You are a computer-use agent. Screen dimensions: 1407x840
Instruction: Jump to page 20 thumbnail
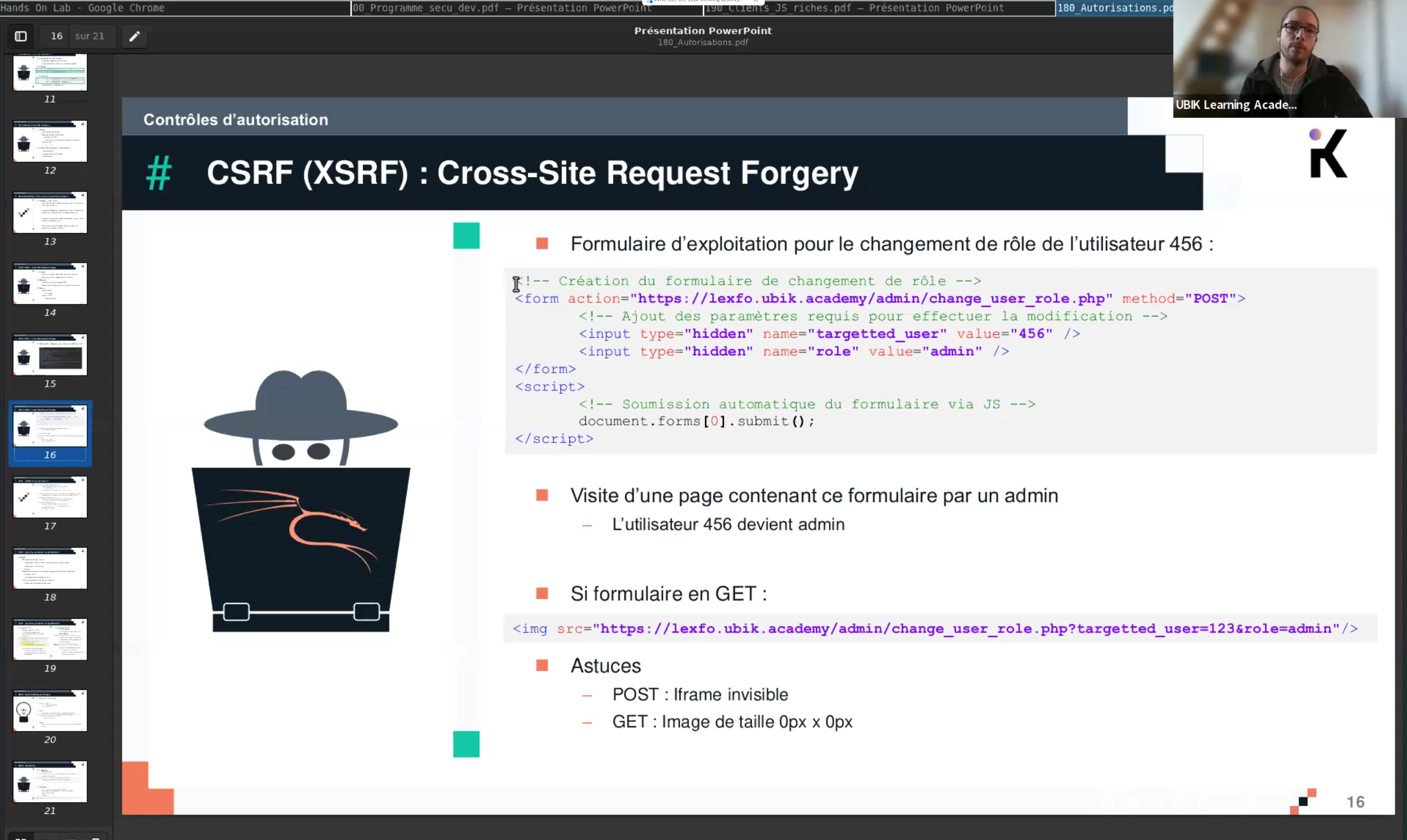[x=50, y=711]
